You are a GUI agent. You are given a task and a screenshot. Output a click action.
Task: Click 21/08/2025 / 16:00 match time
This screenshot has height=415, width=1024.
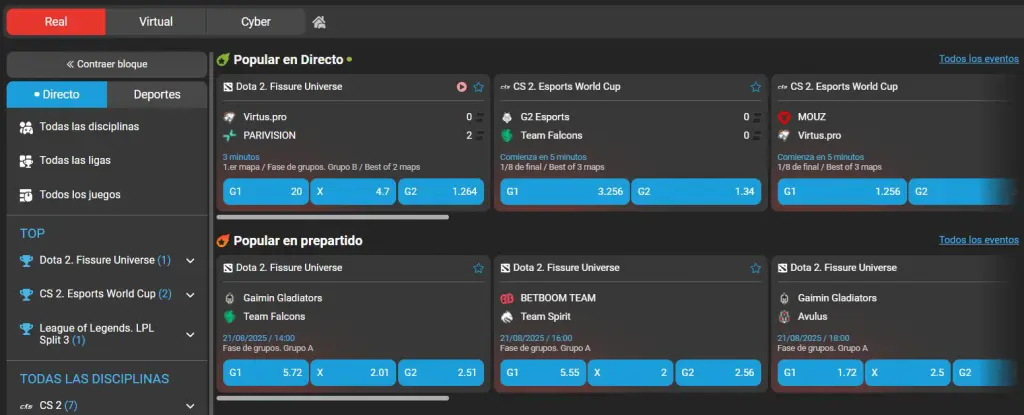click(x=536, y=339)
